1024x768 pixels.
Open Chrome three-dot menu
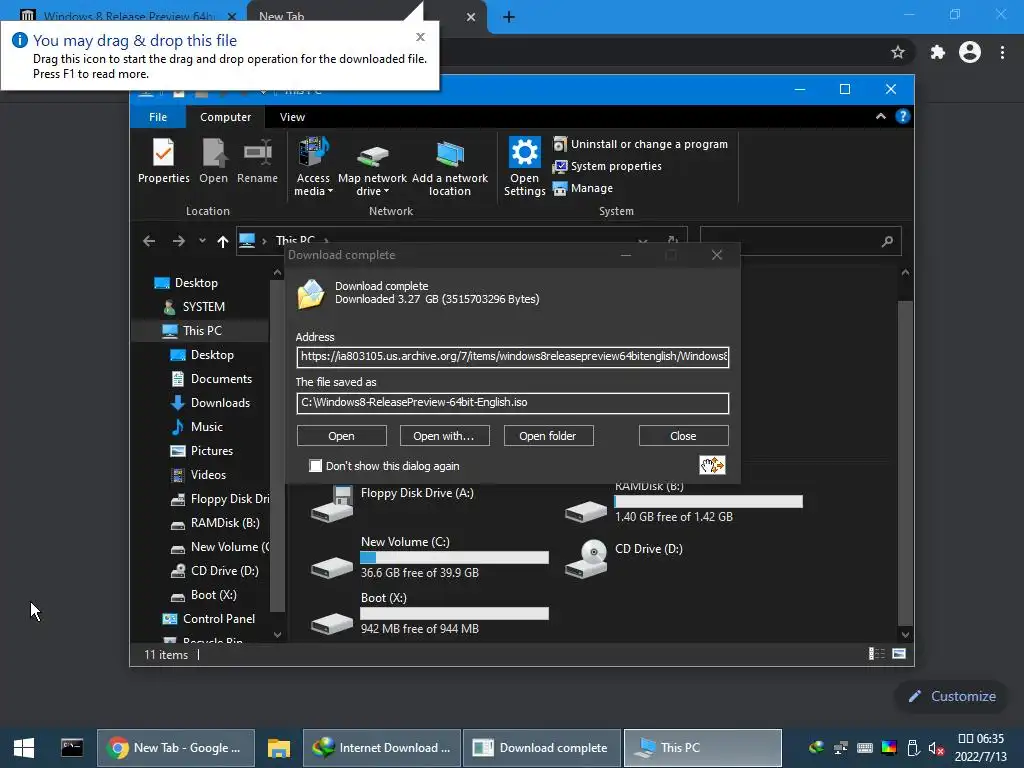coord(1002,52)
